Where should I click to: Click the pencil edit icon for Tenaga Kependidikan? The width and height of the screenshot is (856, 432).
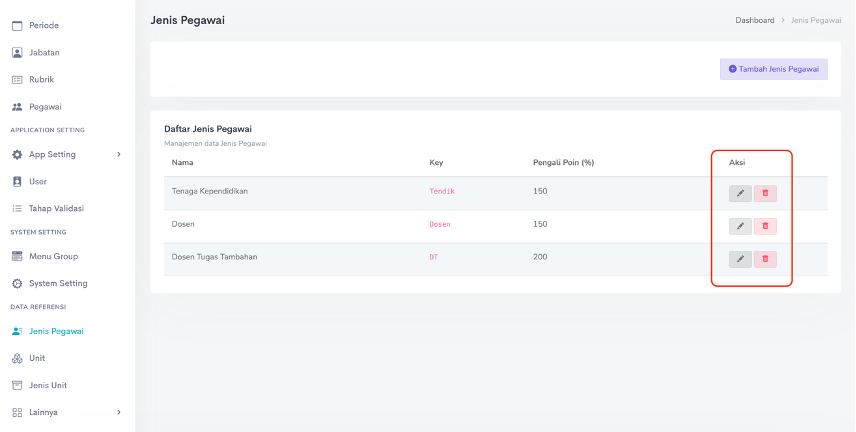coord(740,194)
